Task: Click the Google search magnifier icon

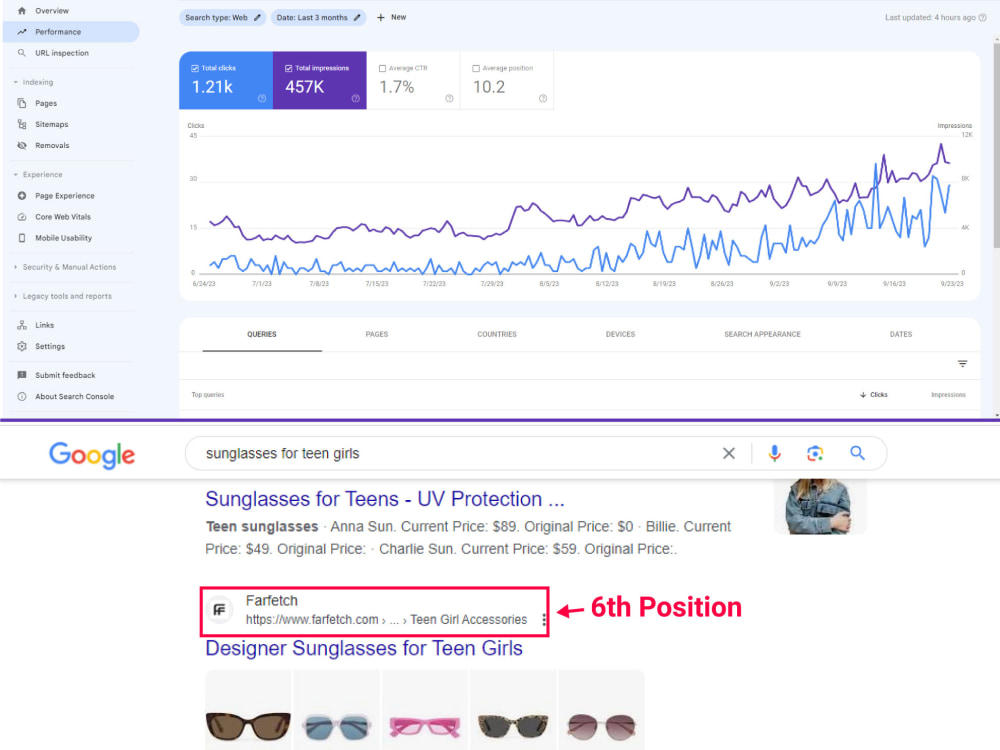Action: (857, 453)
